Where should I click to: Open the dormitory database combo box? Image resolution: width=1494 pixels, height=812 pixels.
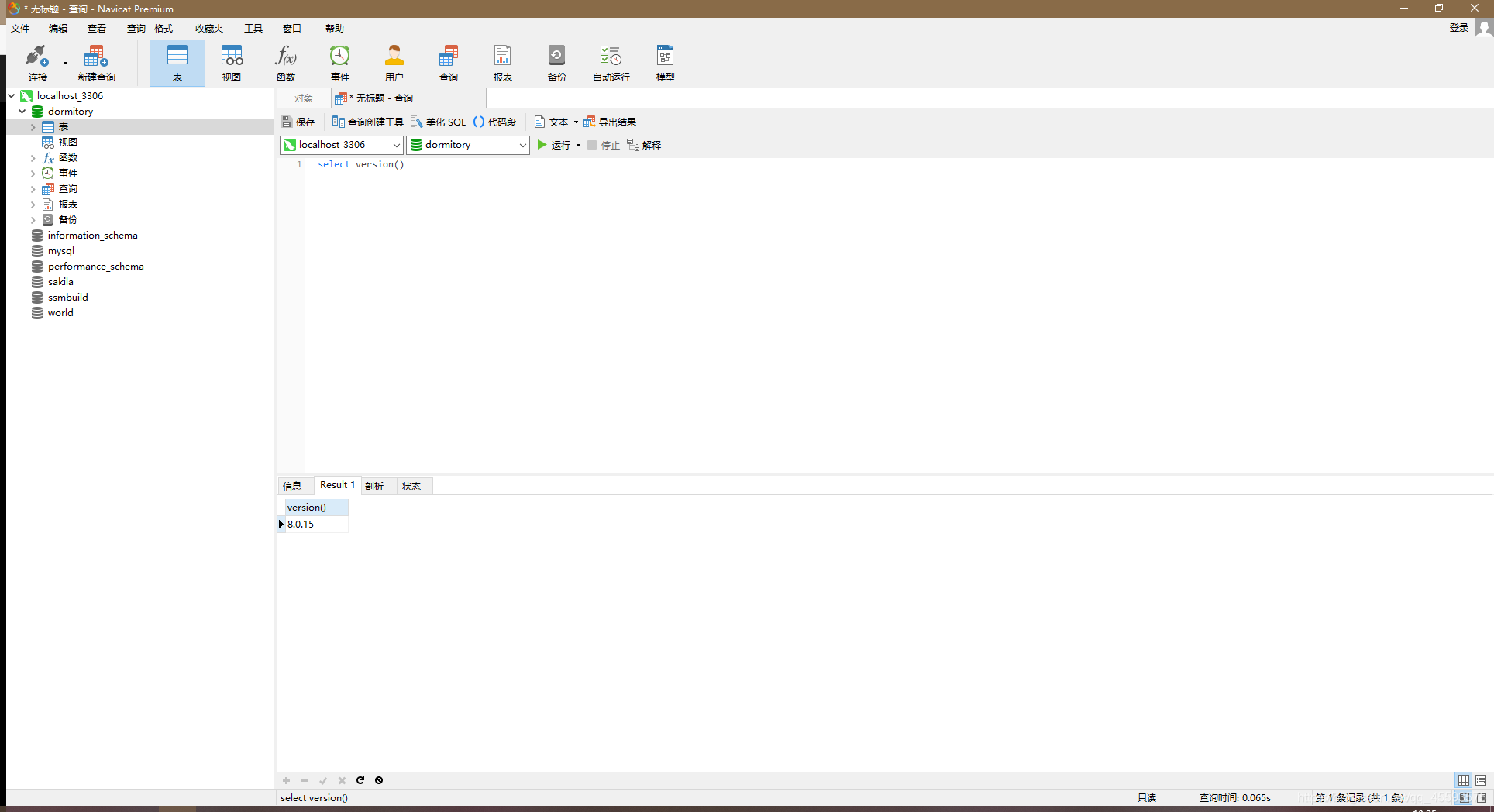point(468,145)
